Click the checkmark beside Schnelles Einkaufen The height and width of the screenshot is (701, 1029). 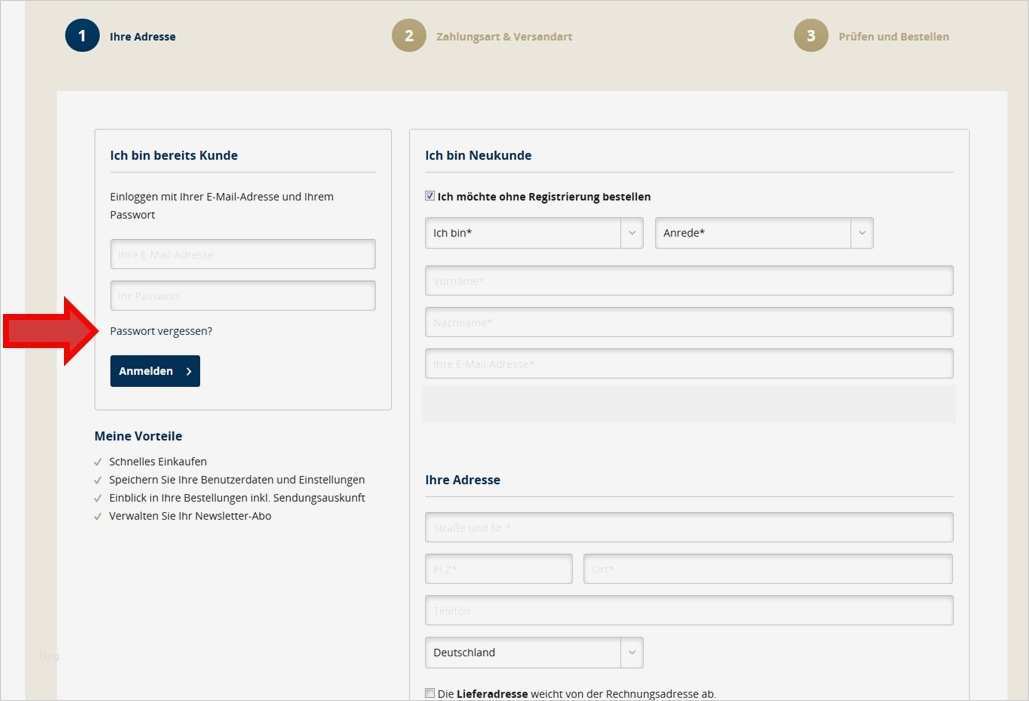(x=97, y=461)
